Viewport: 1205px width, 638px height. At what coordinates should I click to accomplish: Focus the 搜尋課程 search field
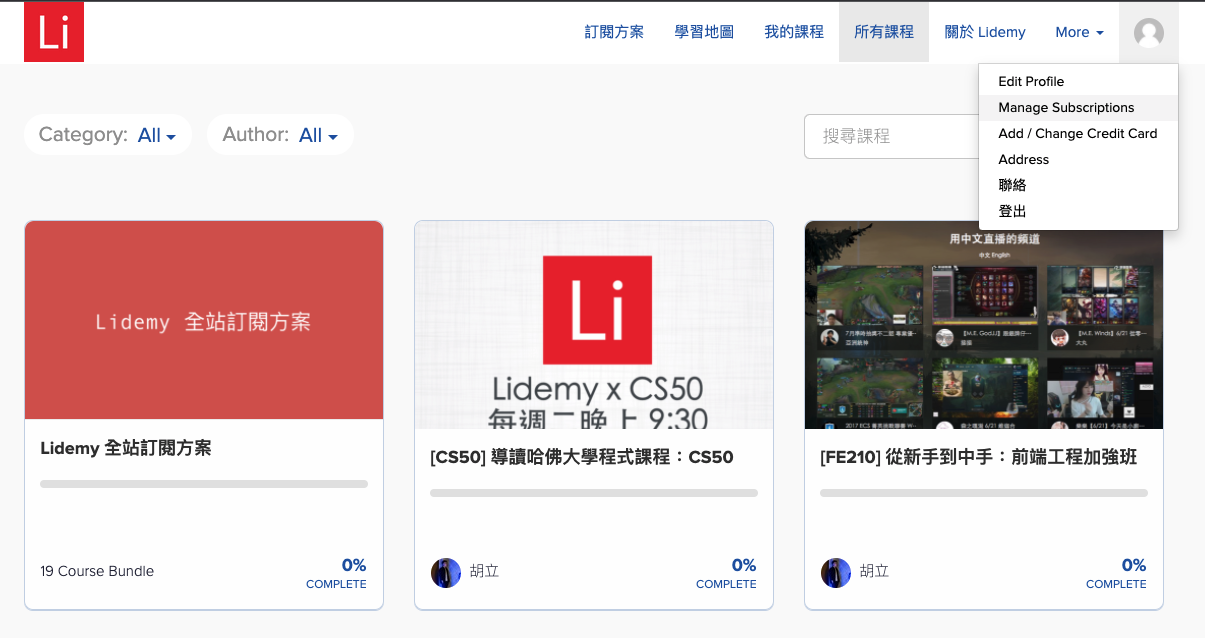892,136
